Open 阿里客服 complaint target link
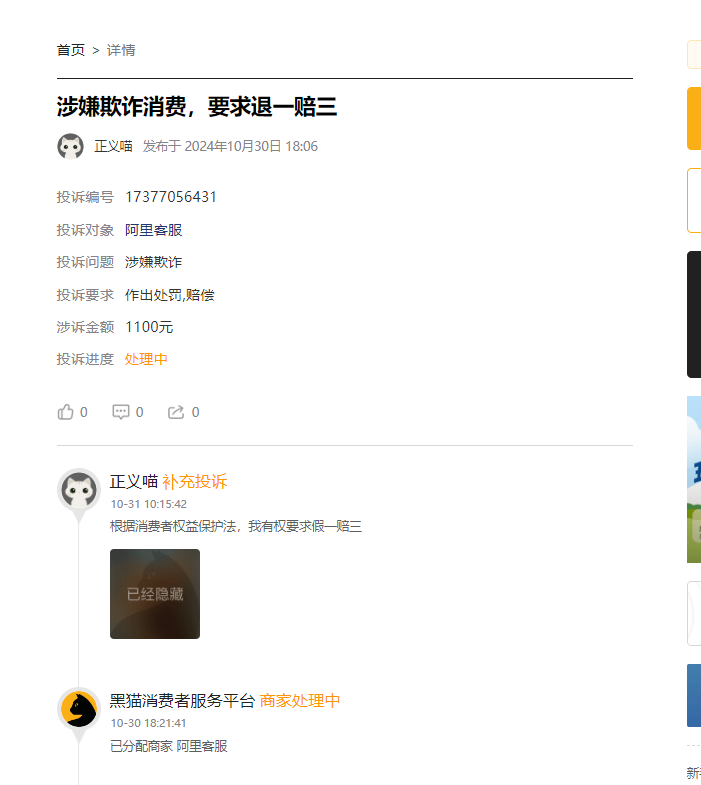Screen dimensions: 701x785 tap(154, 230)
